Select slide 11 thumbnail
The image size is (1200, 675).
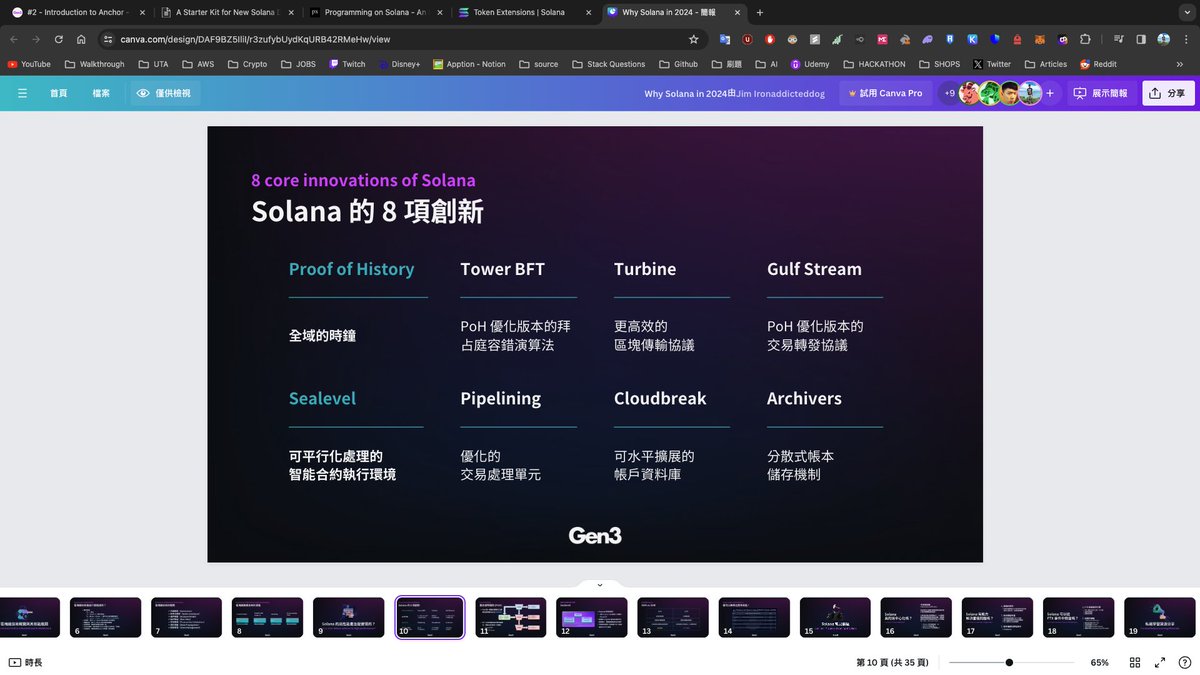click(x=510, y=618)
